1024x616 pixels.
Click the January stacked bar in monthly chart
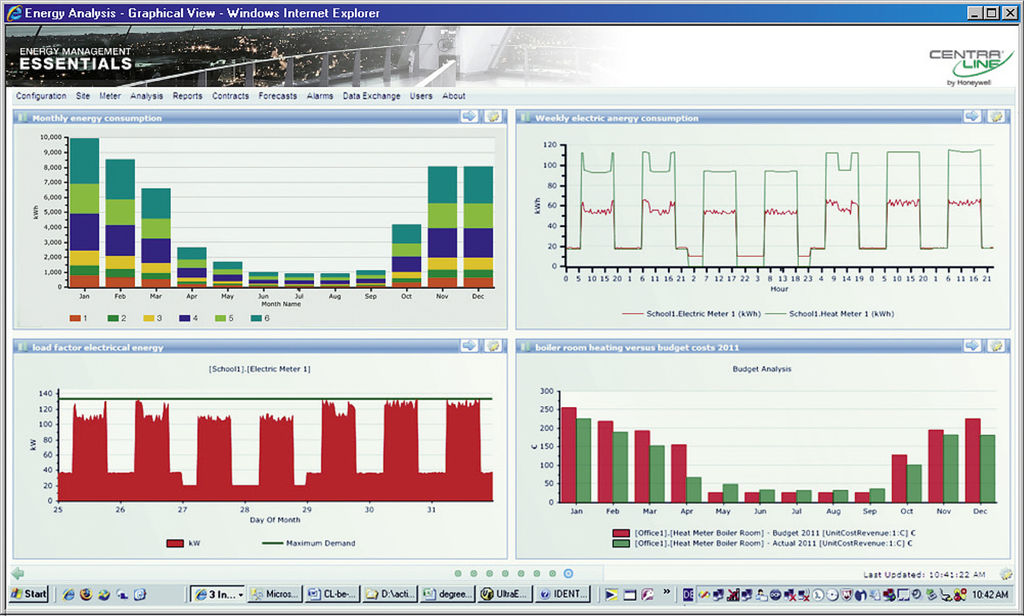pyautogui.click(x=84, y=213)
